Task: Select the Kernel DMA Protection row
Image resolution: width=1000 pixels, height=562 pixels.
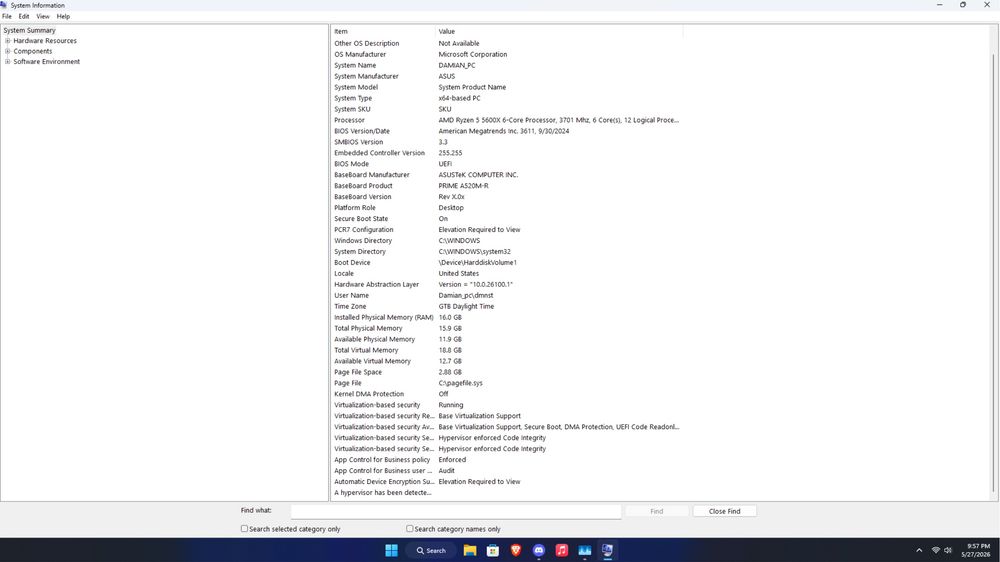Action: 507,394
